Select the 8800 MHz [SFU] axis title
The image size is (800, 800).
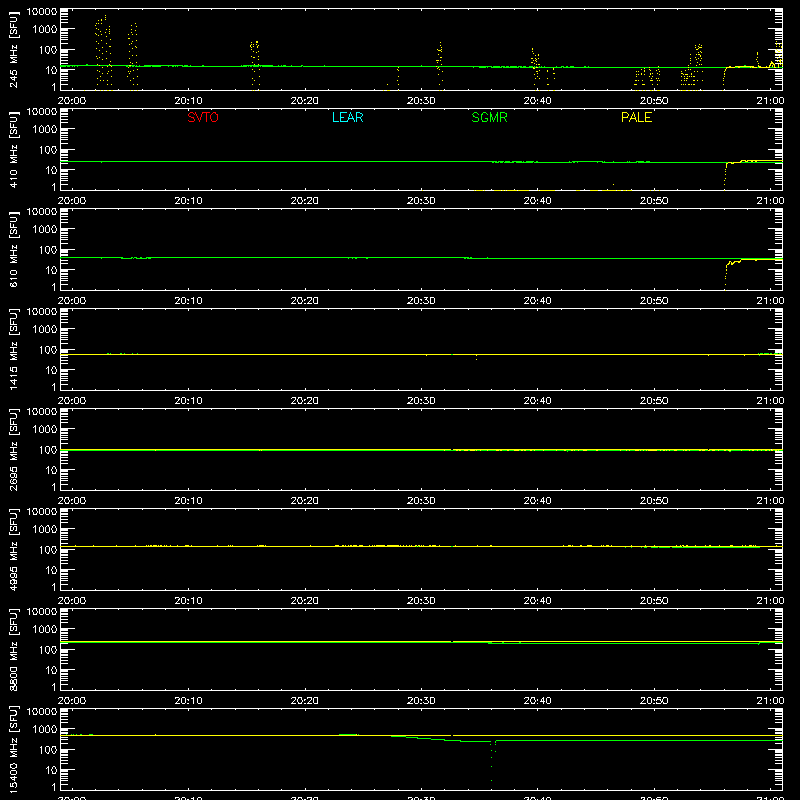pos(13,649)
